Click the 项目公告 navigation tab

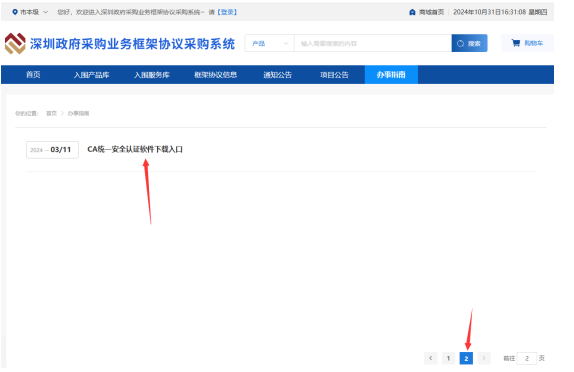coord(334,75)
